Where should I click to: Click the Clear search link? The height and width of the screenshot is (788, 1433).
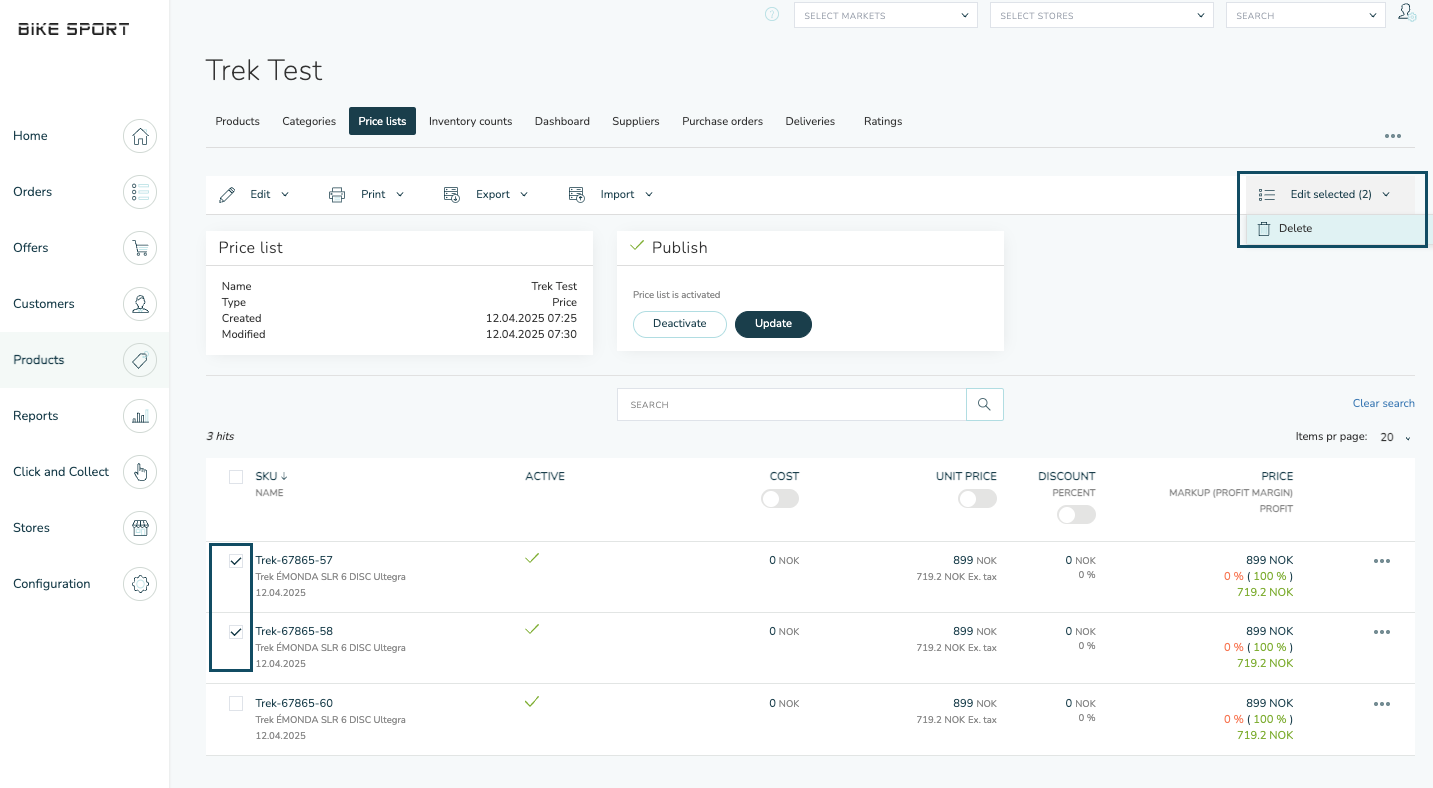point(1383,404)
